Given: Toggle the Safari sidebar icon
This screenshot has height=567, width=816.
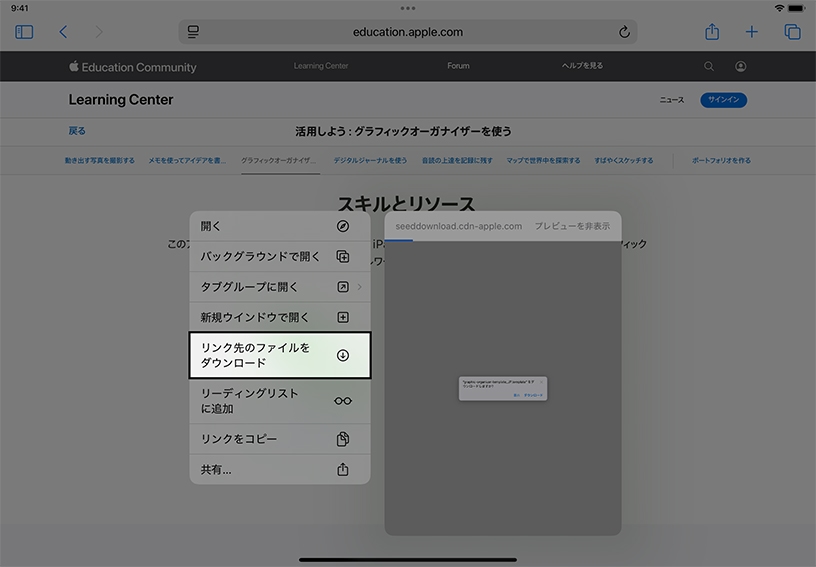Looking at the screenshot, I should 25,32.
